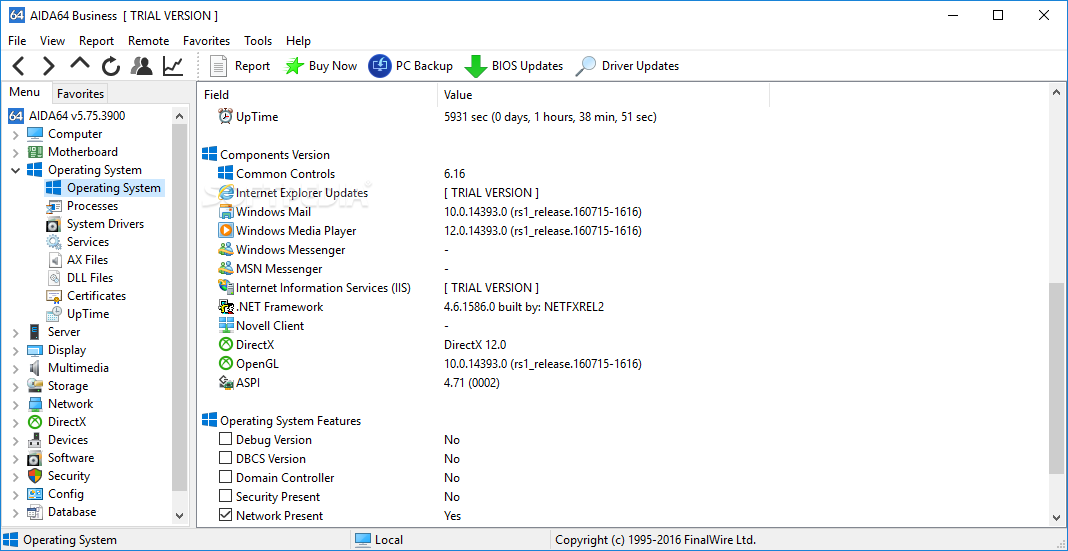The height and width of the screenshot is (551, 1068).
Task: Open the Manage User (people) toolbar icon
Action: (x=142, y=66)
